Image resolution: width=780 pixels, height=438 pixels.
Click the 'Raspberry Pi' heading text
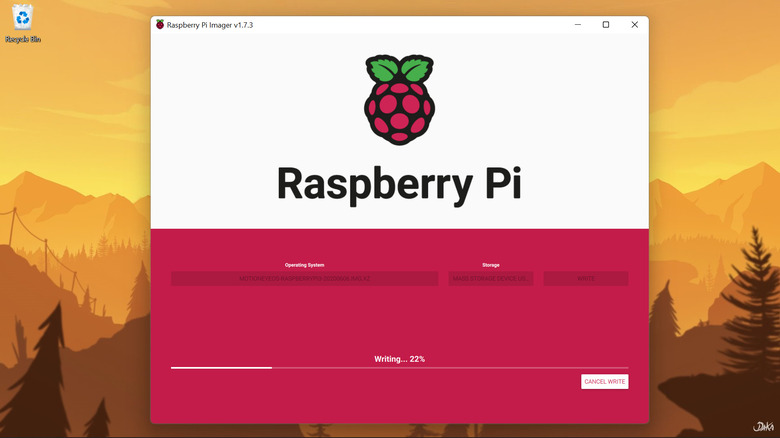coord(399,185)
